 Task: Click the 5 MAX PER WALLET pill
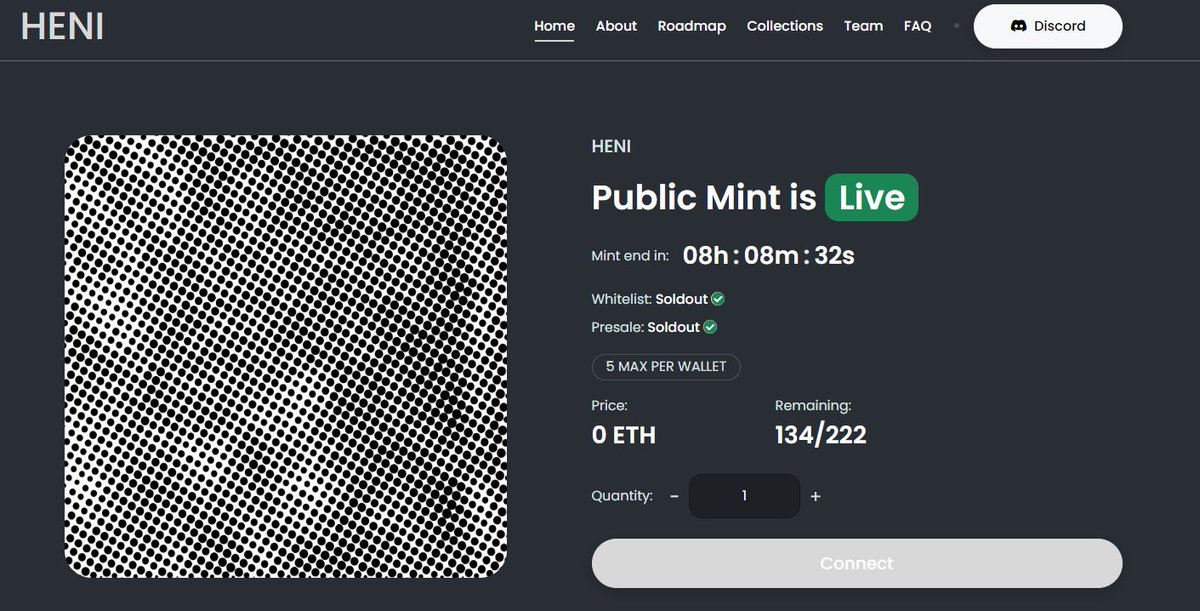(666, 366)
